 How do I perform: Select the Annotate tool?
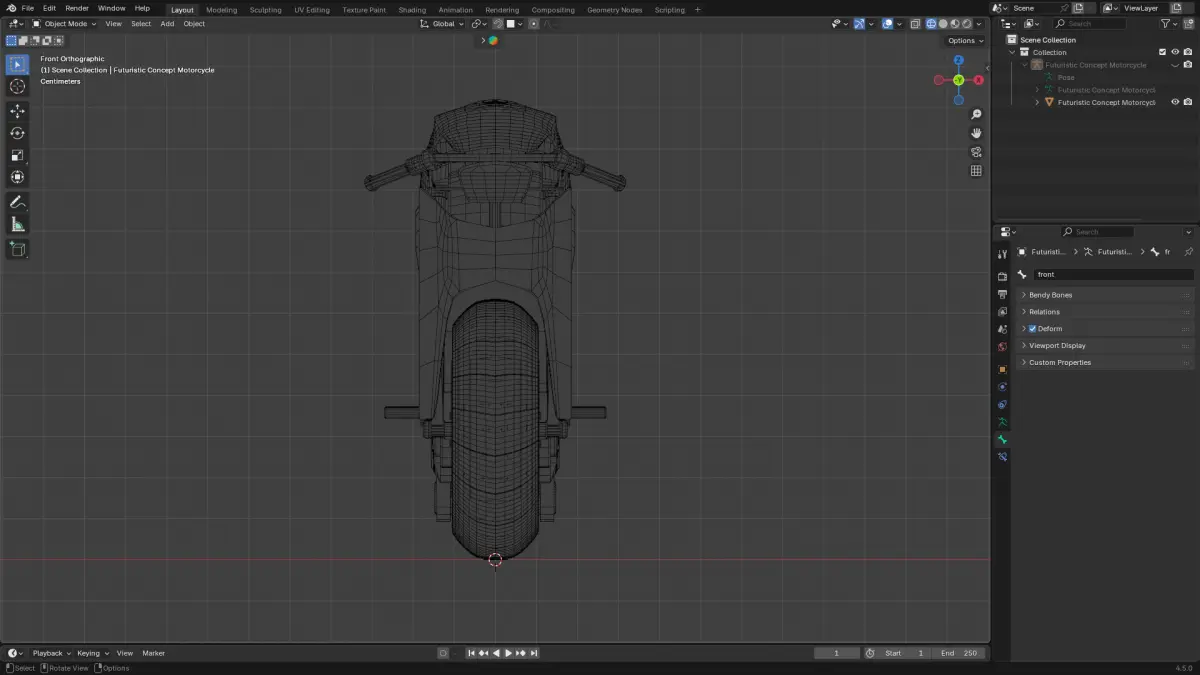point(17,202)
